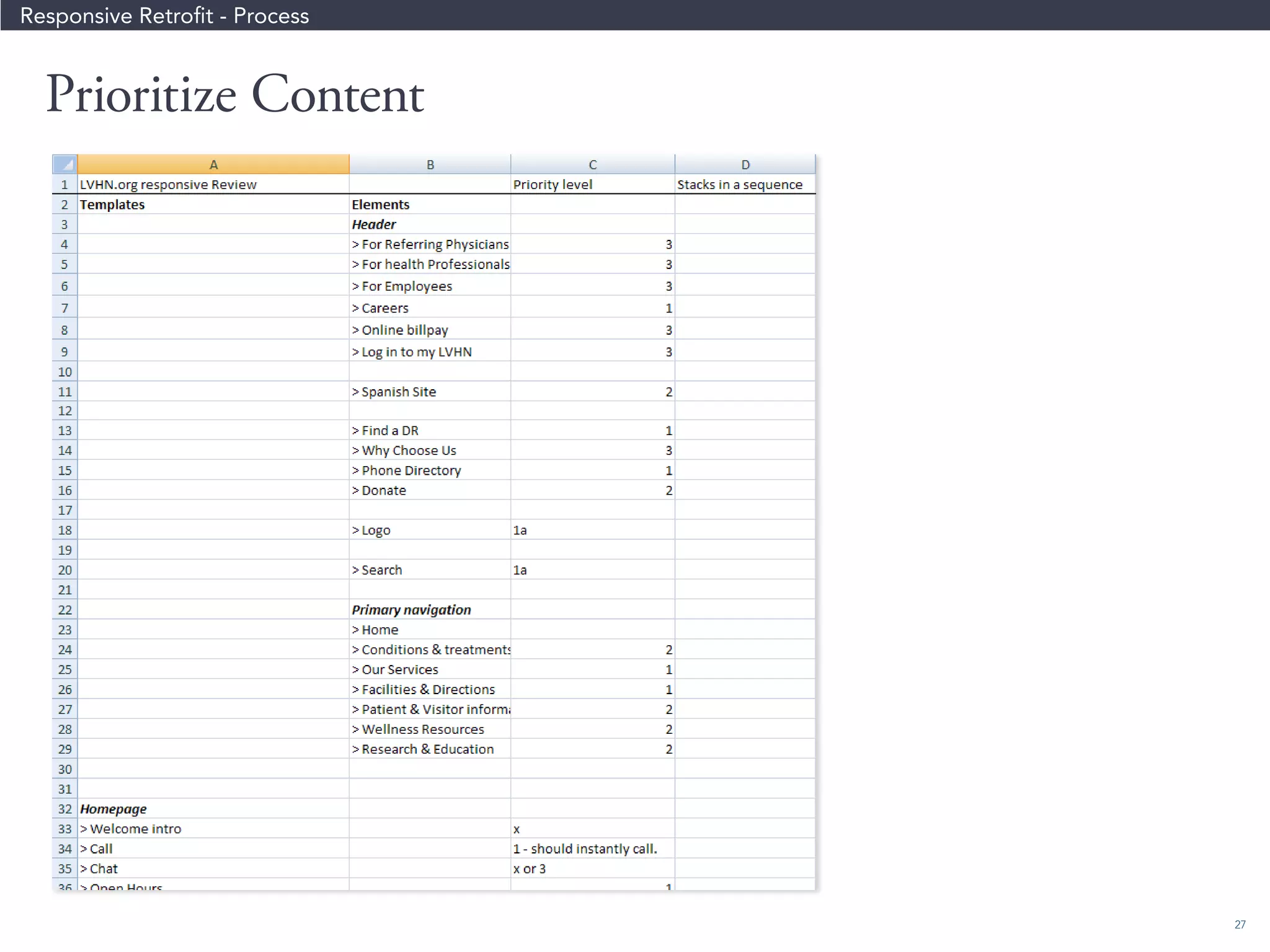Select the '> Phone Directory' cell
This screenshot has width=1270, height=952.
click(x=430, y=470)
